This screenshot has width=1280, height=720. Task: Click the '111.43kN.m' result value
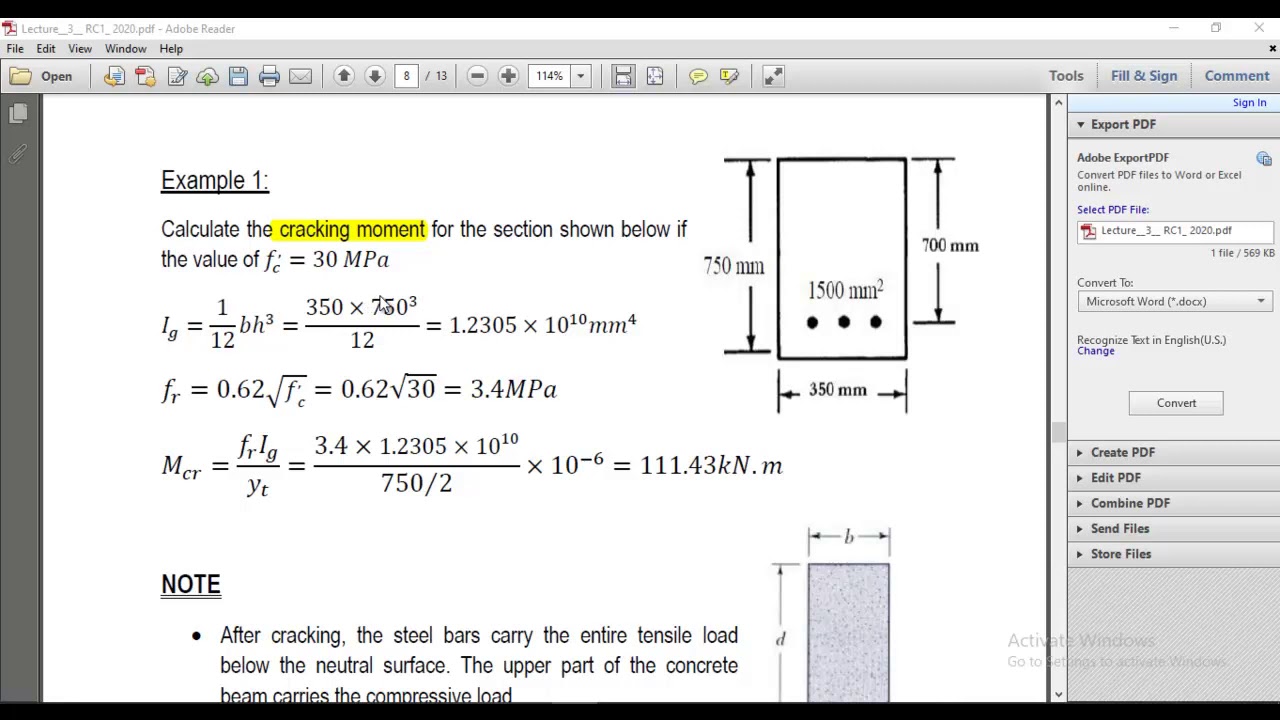(711, 466)
